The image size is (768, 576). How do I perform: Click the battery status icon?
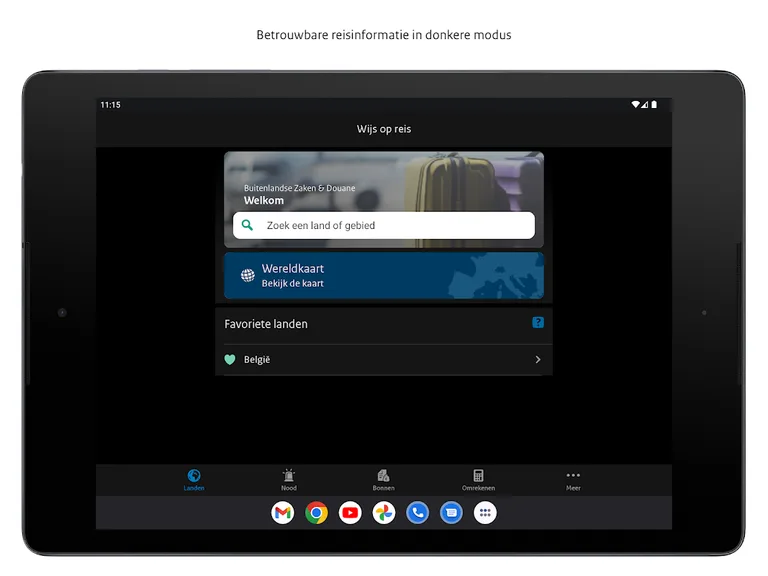654,104
